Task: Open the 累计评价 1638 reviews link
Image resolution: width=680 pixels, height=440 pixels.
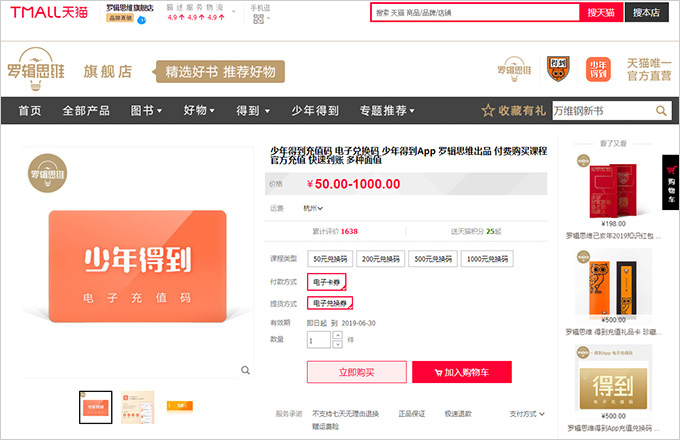Action: pyautogui.click(x=335, y=231)
